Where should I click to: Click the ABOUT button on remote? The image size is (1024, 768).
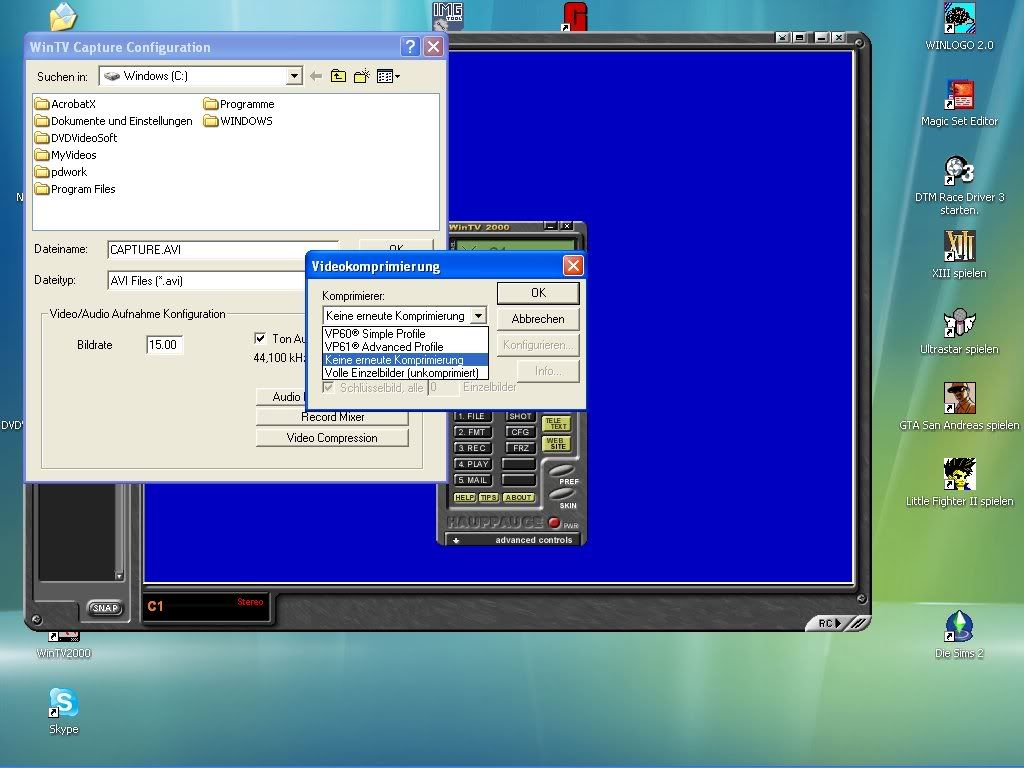[519, 498]
